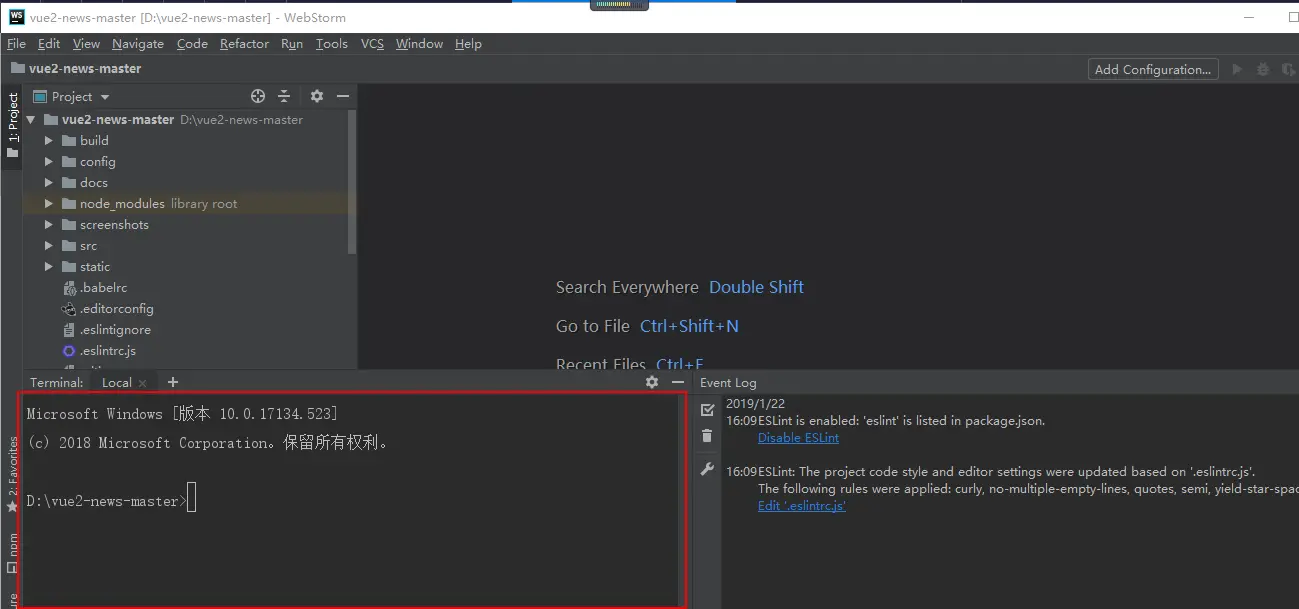The image size is (1299, 609).
Task: Click into the terminal command prompt
Action: pyautogui.click(x=192, y=500)
